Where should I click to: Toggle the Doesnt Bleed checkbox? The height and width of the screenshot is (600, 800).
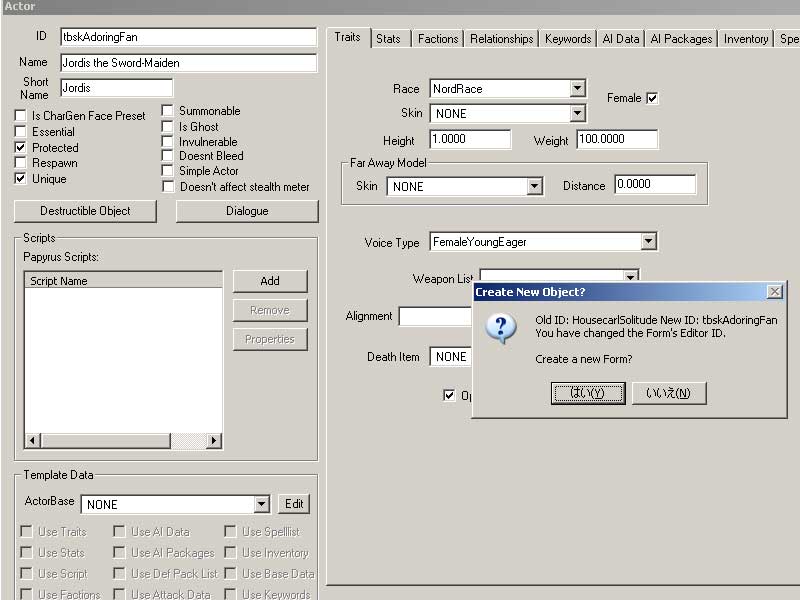point(167,156)
